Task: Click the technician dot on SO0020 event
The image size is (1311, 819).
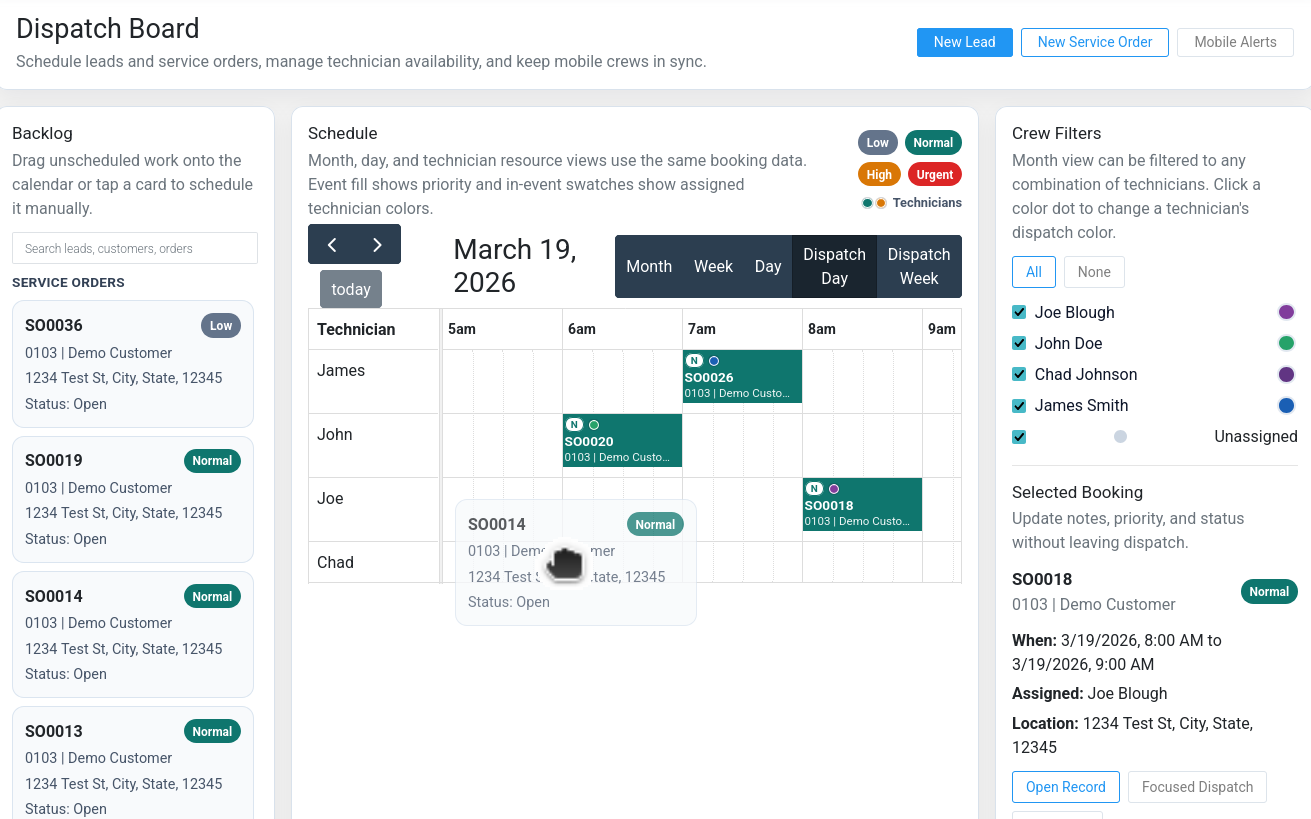Action: point(594,425)
